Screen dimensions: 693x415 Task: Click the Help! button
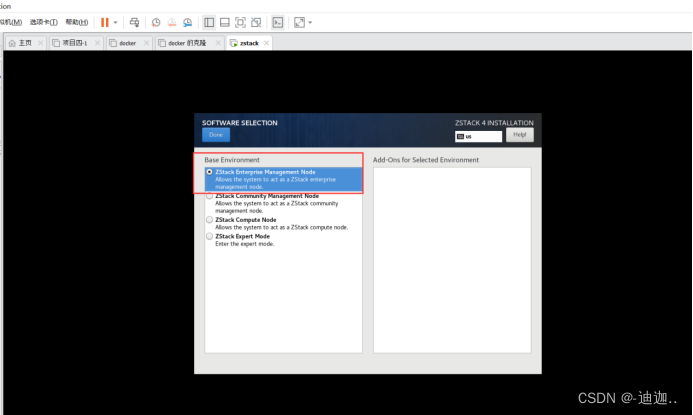coord(520,135)
